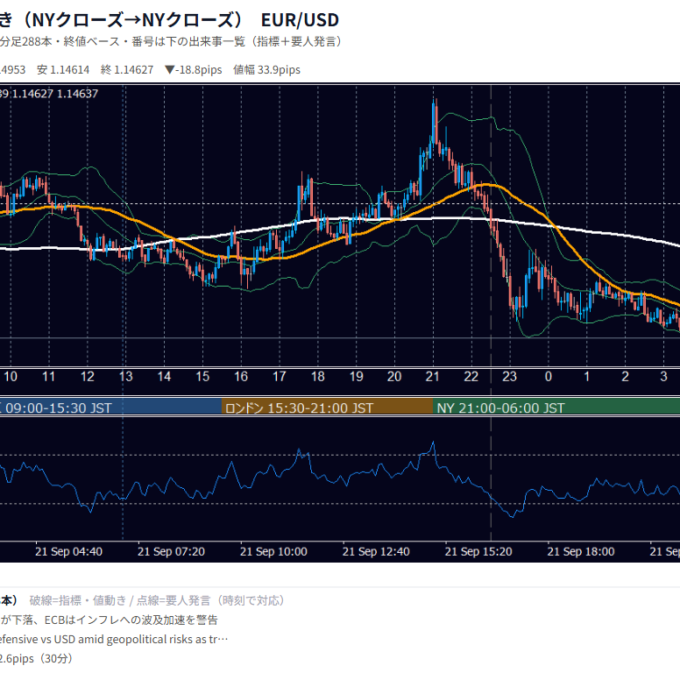Click hour label 23 on the time axis
Screen dimensions: 680x680
coord(510,376)
